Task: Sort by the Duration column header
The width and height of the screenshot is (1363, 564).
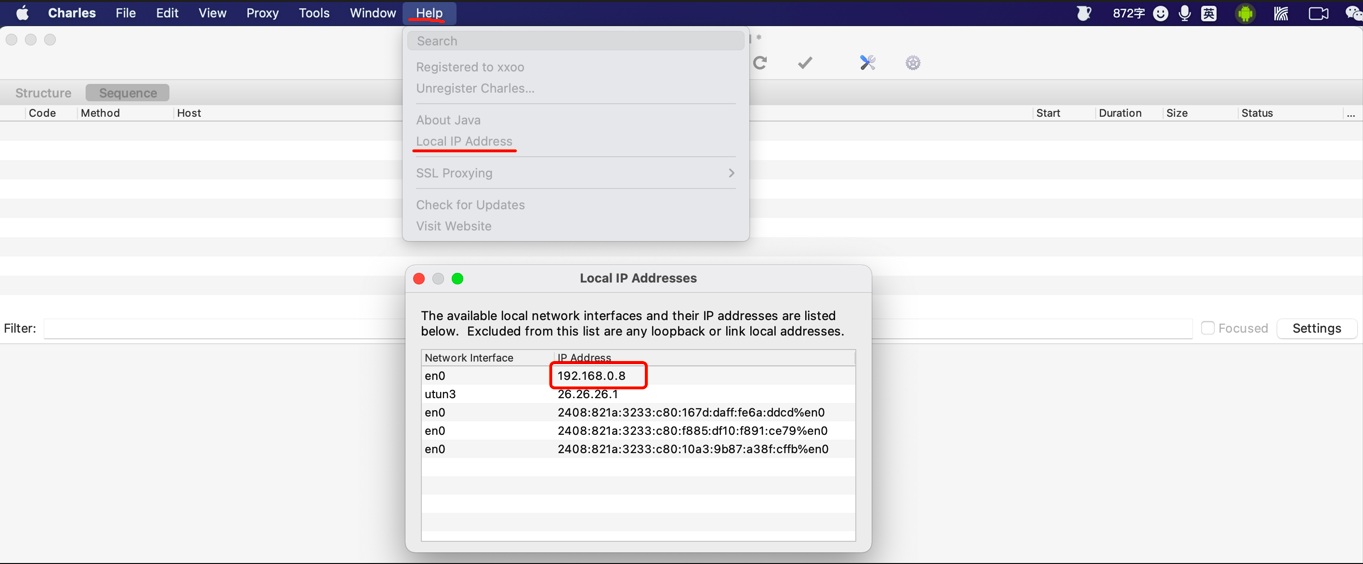Action: click(1120, 113)
